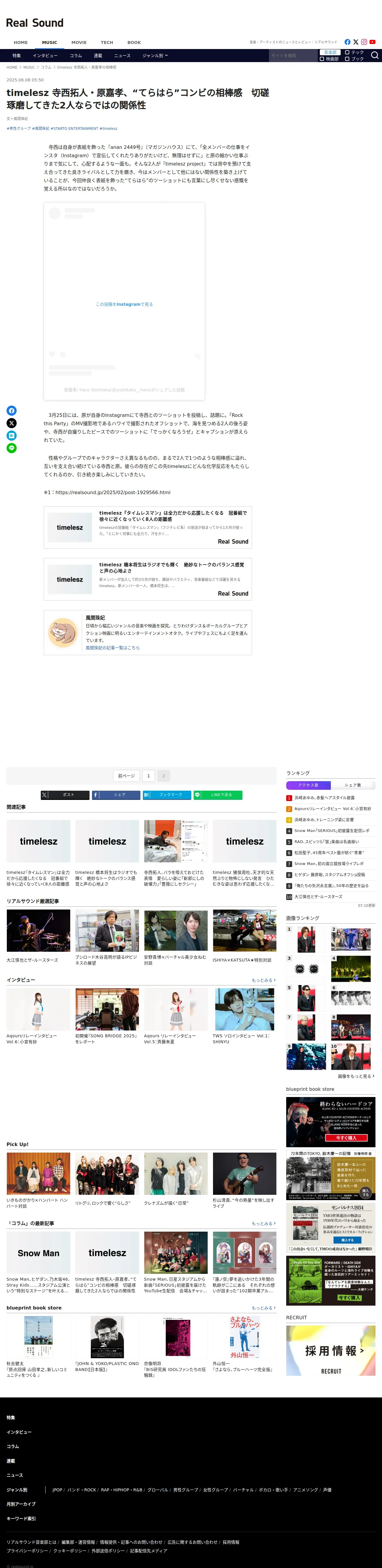Click この投稿をInstagramで見る link
This screenshot has width=382, height=1568.
124,304
